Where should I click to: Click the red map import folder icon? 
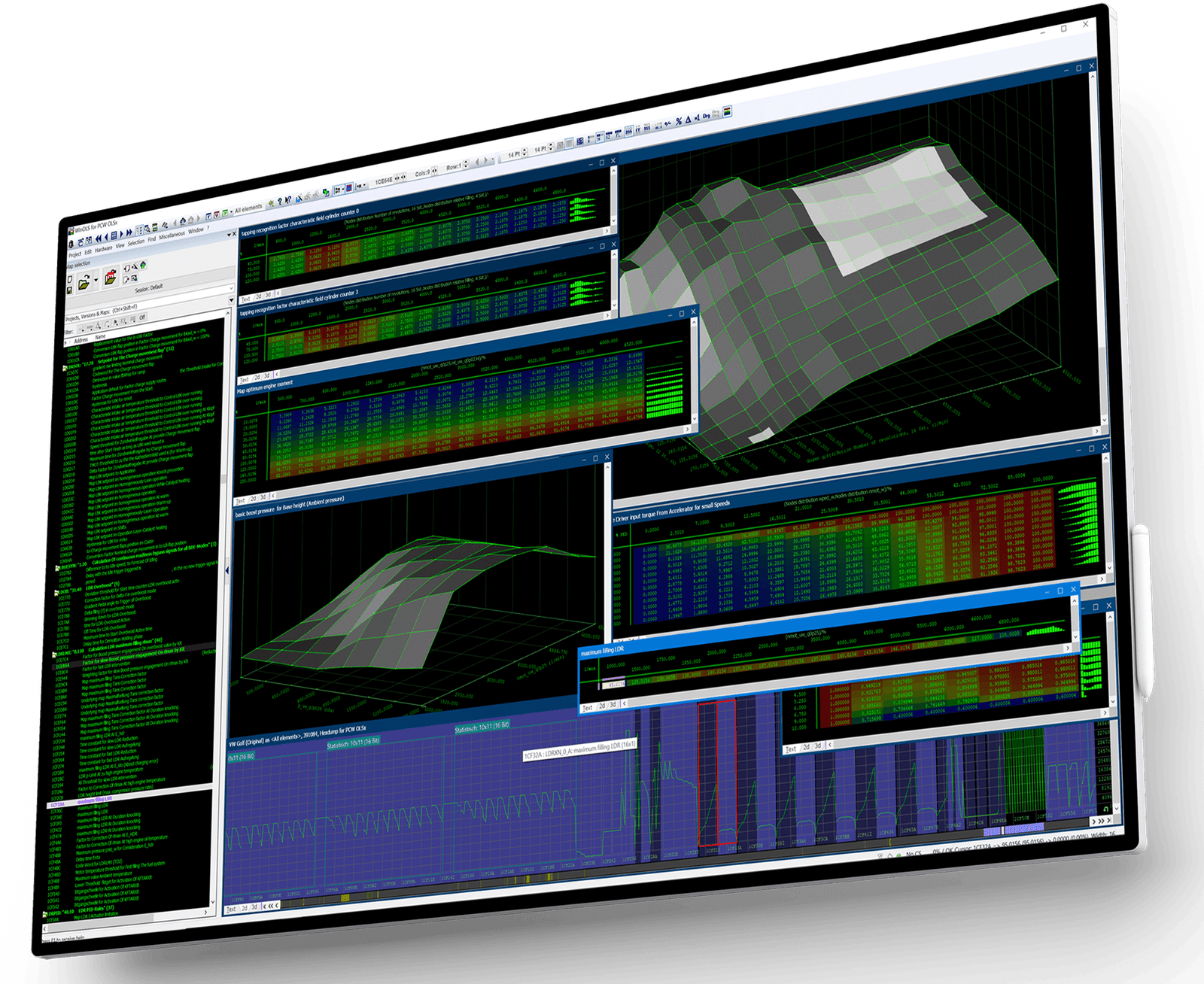click(111, 277)
